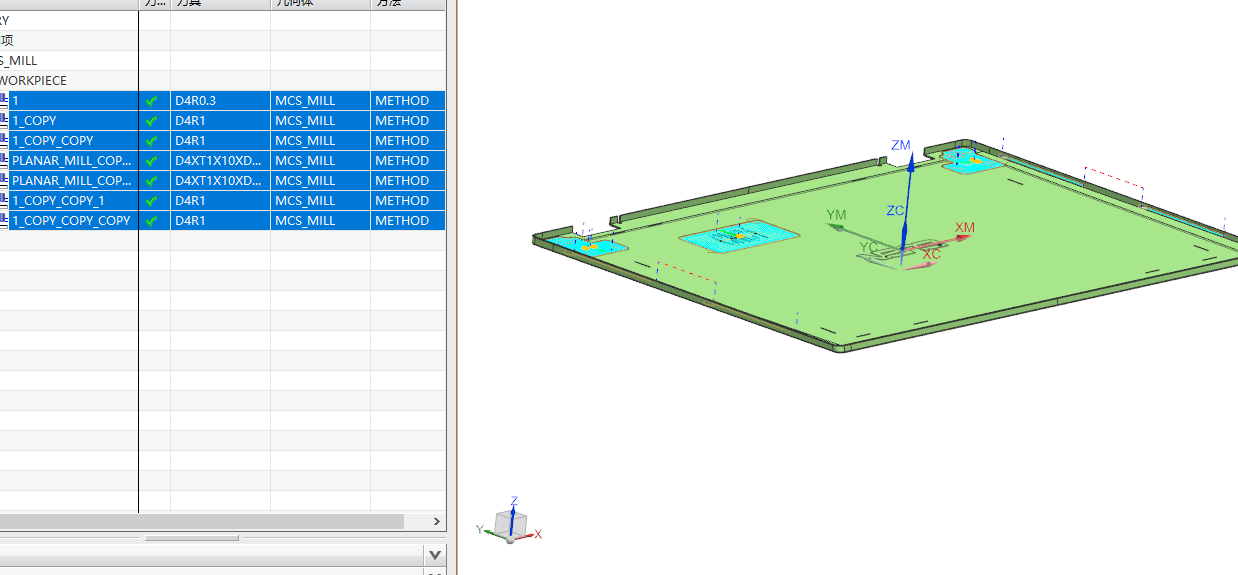Click green checkmark in the 1_COPY_COPY_COPY row
This screenshot has width=1238, height=575.
point(151,221)
